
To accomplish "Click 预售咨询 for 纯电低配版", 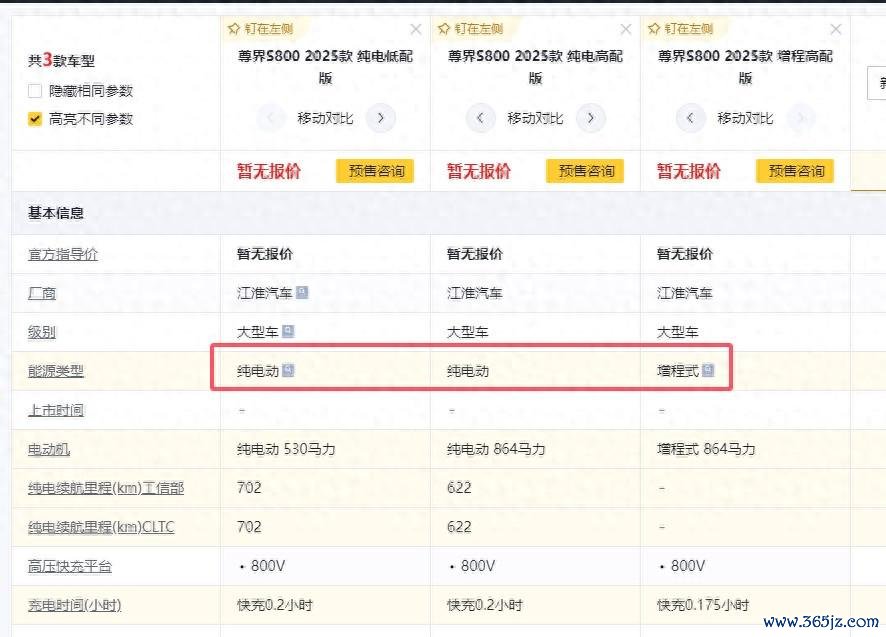I will [x=375, y=171].
